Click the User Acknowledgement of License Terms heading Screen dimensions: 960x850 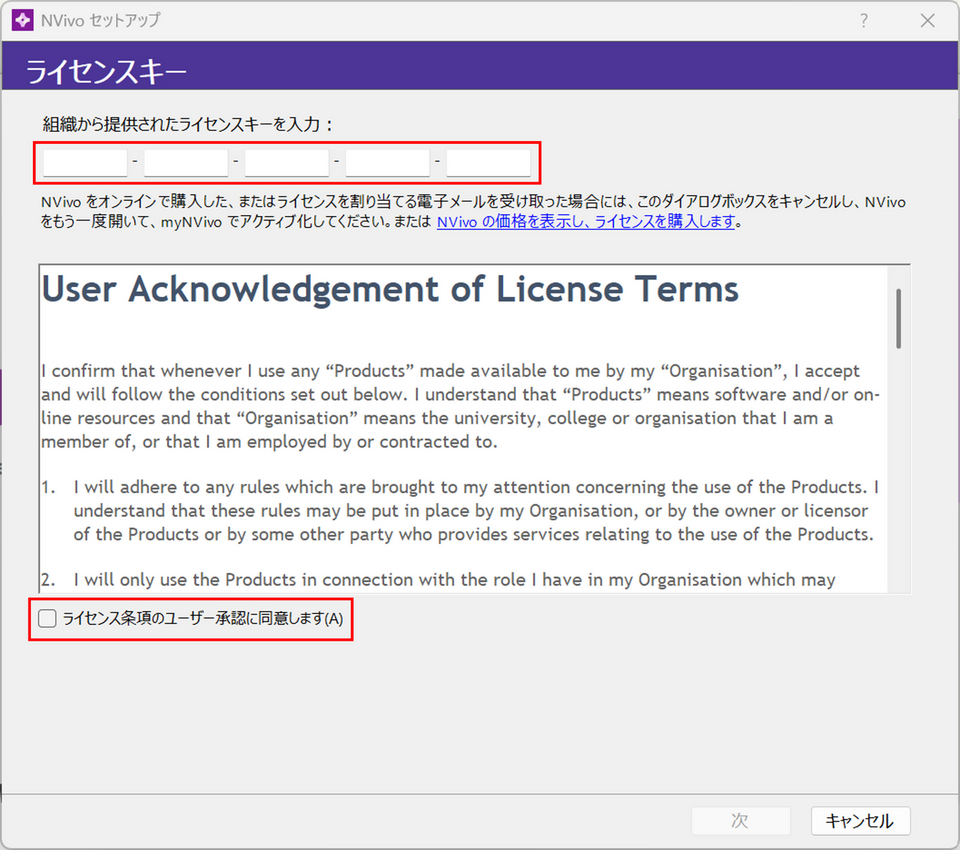click(x=390, y=290)
